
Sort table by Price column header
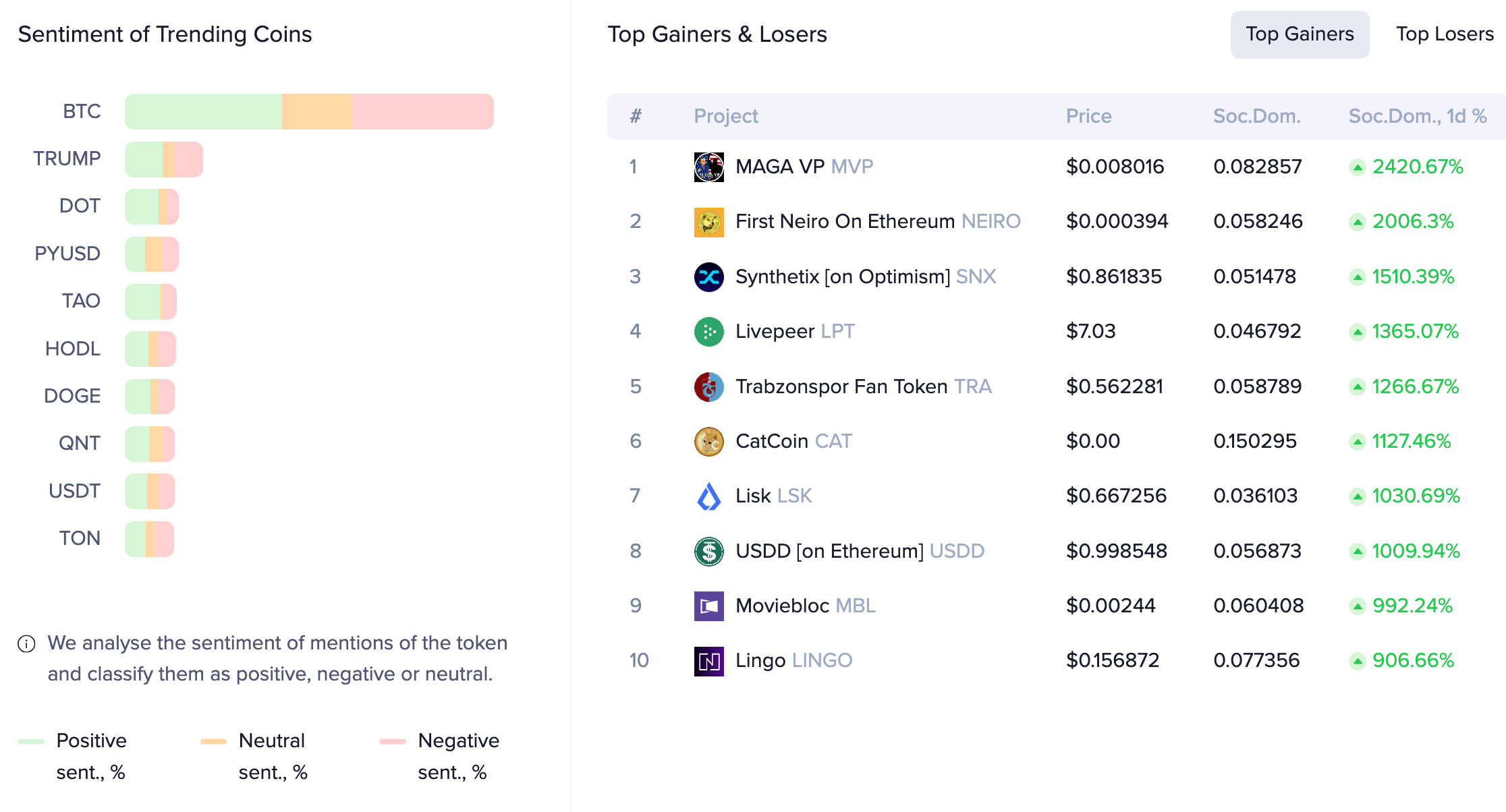tap(1088, 116)
